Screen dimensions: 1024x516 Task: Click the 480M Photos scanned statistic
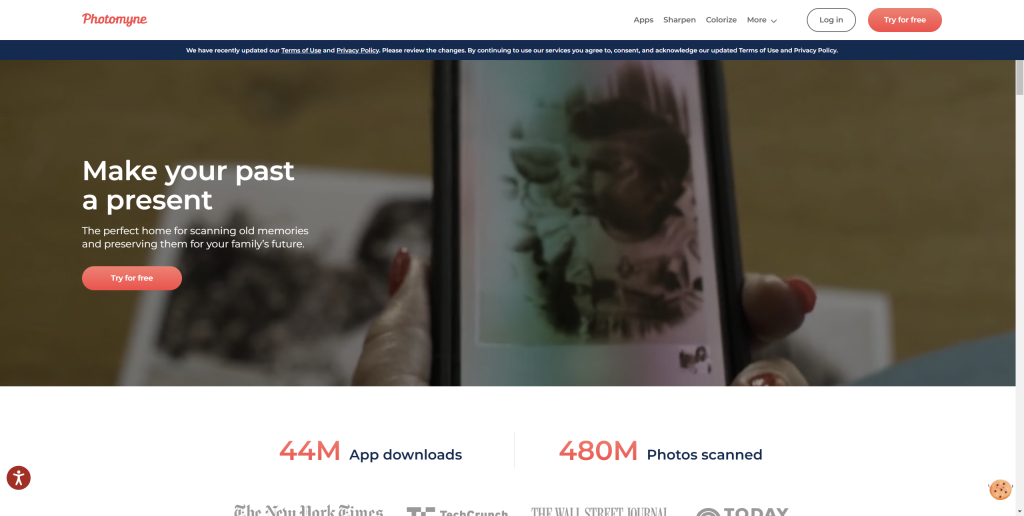coord(660,451)
